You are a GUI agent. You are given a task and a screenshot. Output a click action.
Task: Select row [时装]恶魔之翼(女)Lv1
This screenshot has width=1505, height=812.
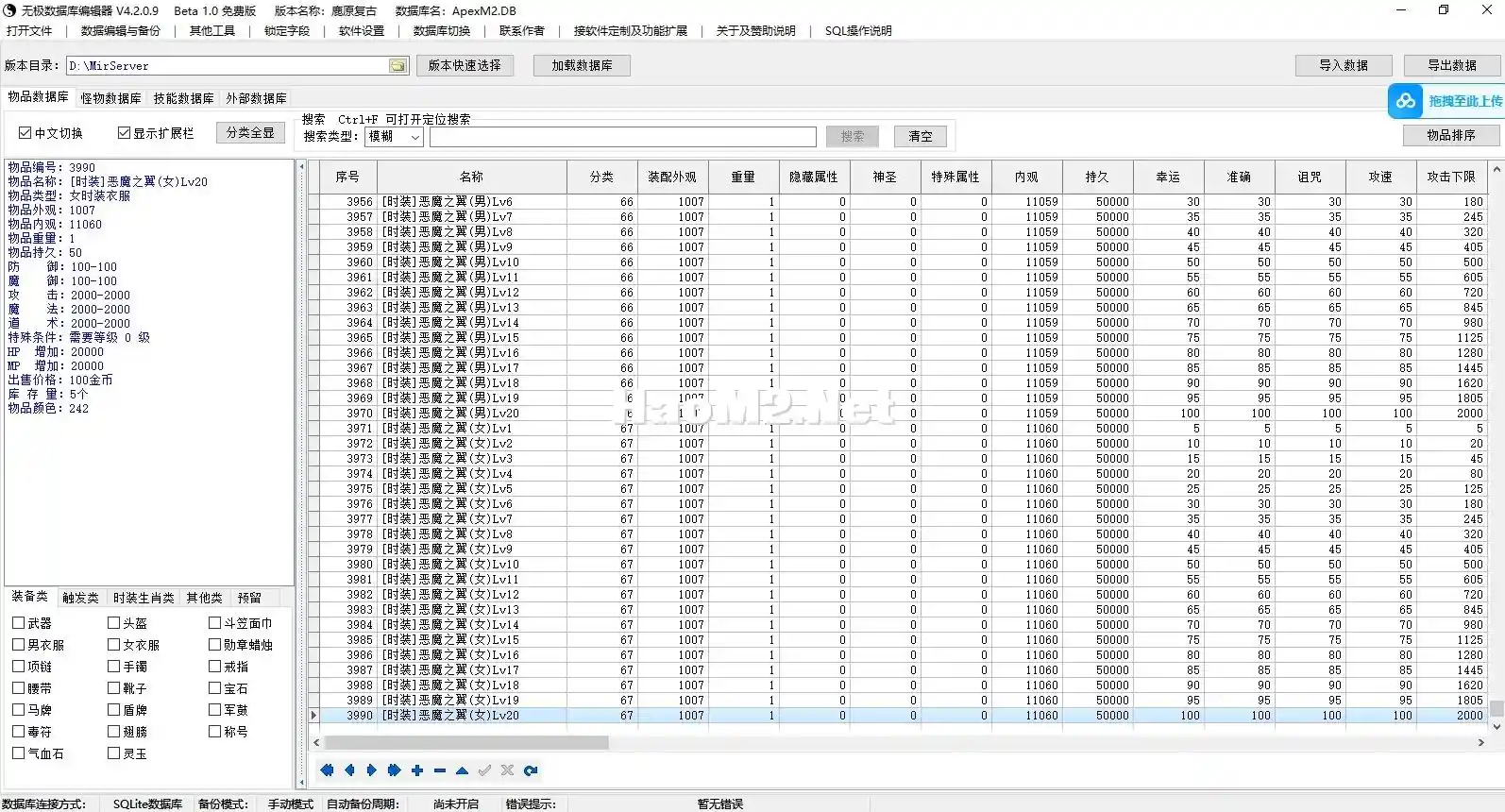(898, 429)
